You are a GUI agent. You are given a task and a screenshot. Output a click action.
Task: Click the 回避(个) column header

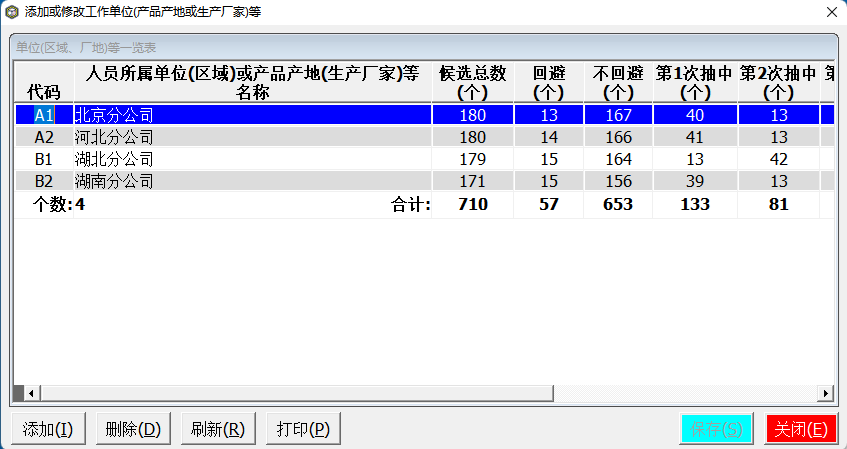pos(549,82)
